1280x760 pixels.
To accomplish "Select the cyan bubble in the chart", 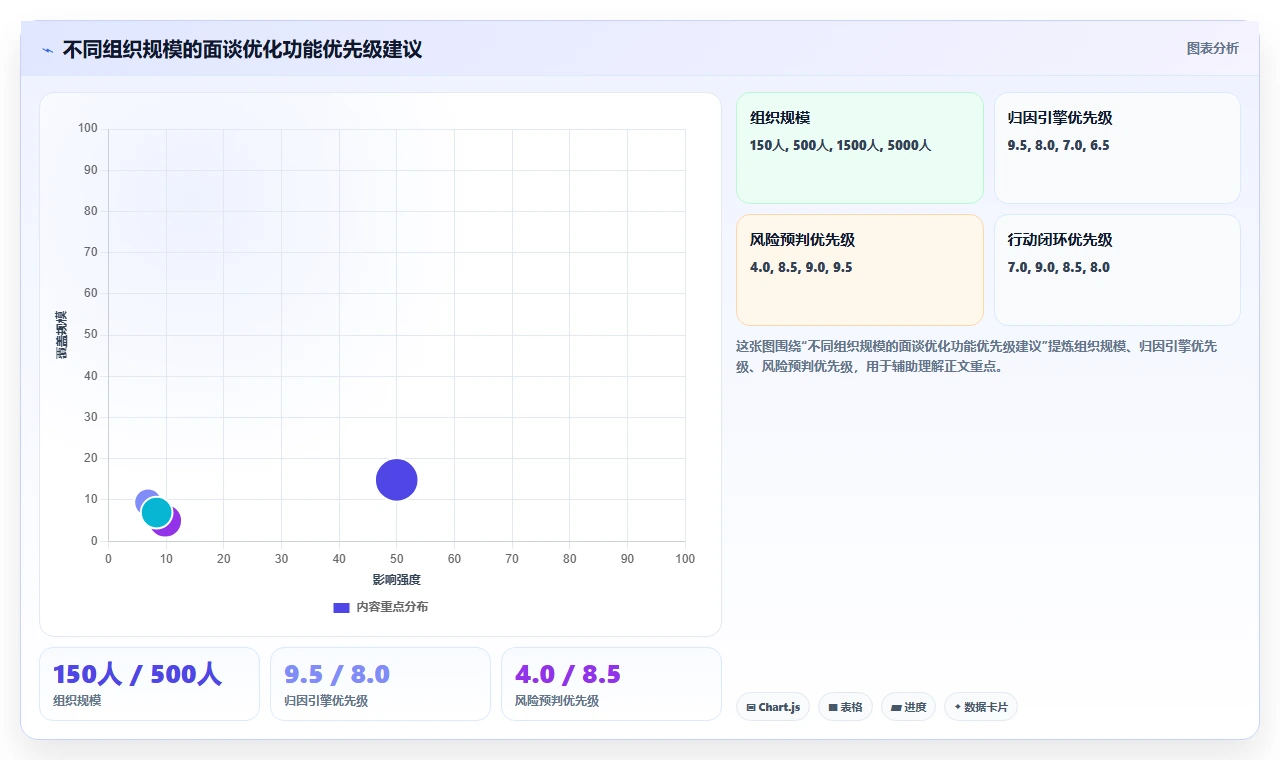I will (156, 512).
